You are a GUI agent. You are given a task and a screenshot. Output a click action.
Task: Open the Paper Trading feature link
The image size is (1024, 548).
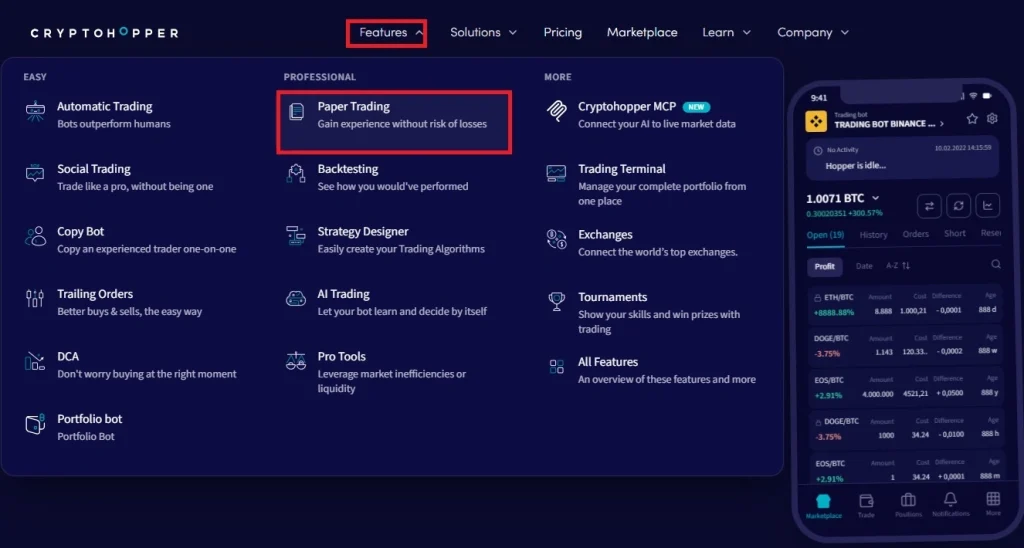394,122
